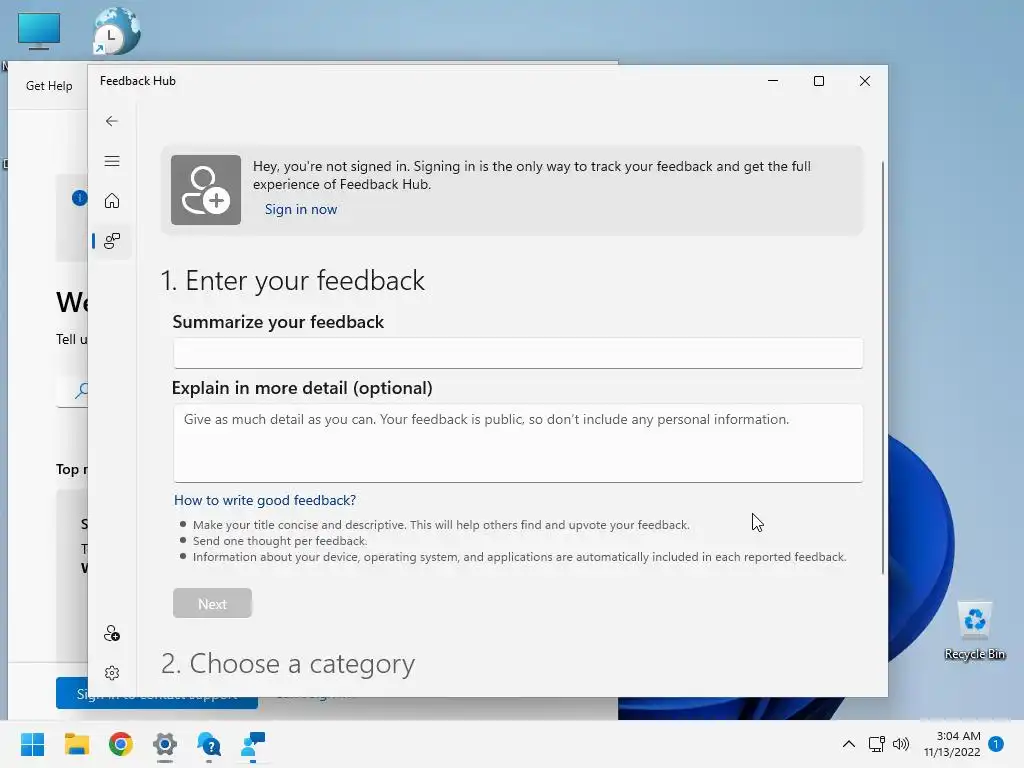Open the Windows Start menu

point(33,744)
